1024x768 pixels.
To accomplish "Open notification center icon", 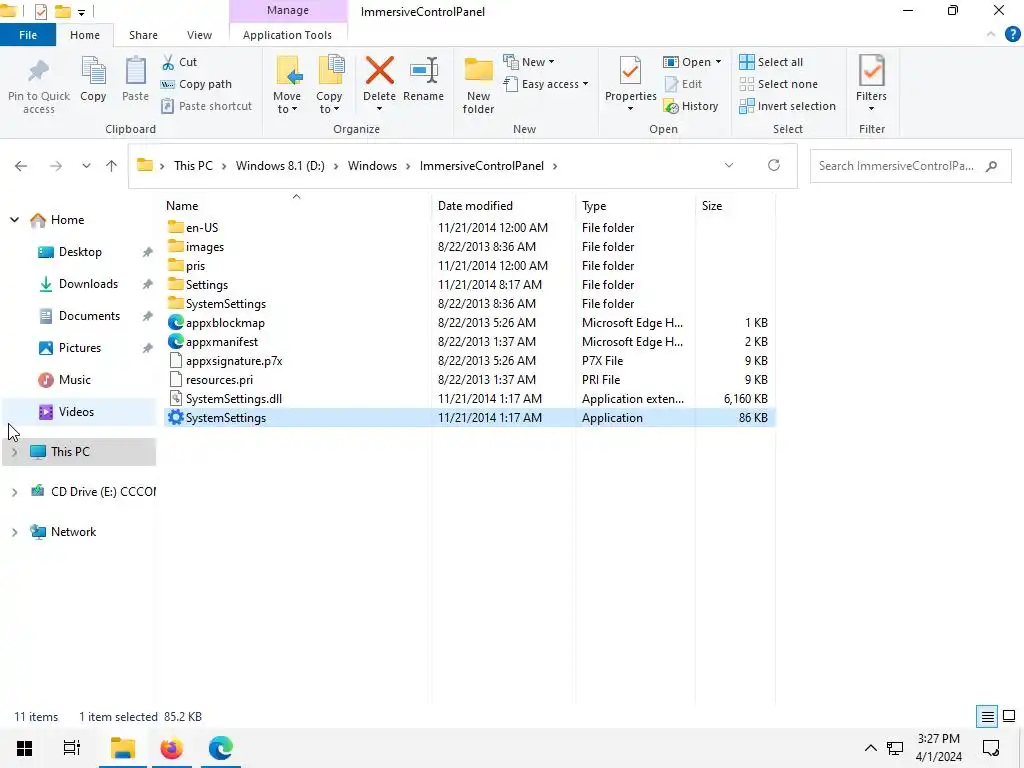I will pyautogui.click(x=991, y=748).
